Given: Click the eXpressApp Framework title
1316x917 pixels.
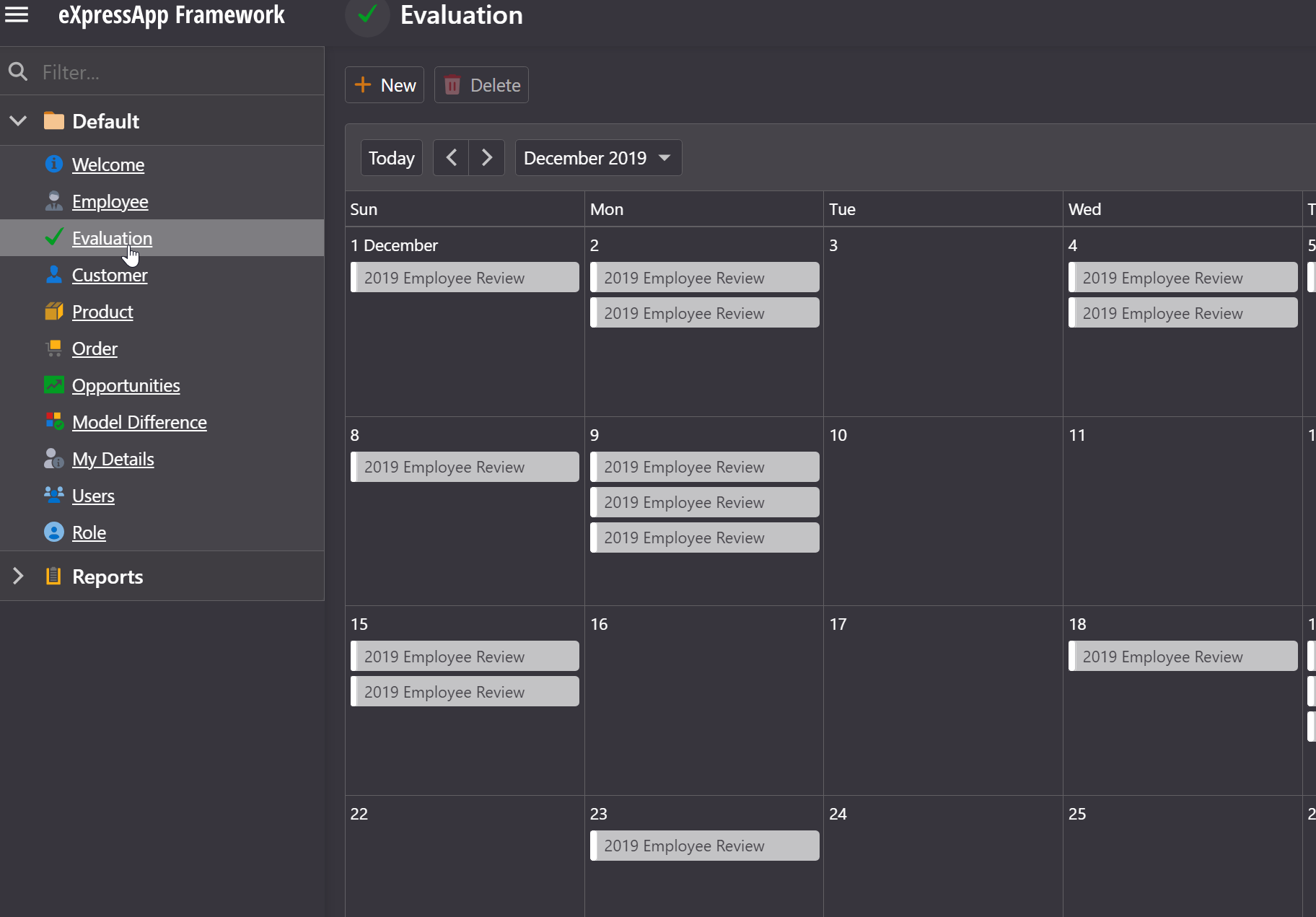Looking at the screenshot, I should click(172, 14).
